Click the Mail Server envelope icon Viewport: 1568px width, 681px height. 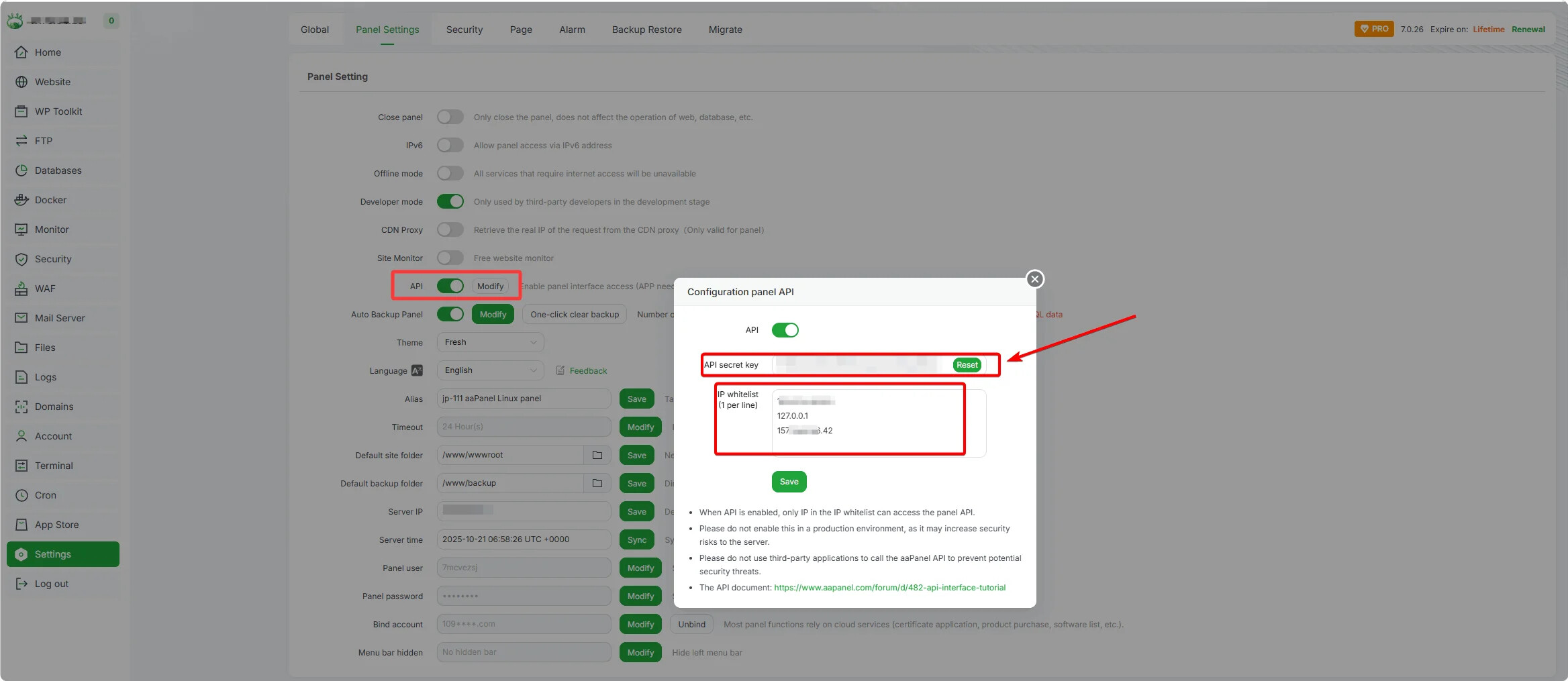click(21, 318)
